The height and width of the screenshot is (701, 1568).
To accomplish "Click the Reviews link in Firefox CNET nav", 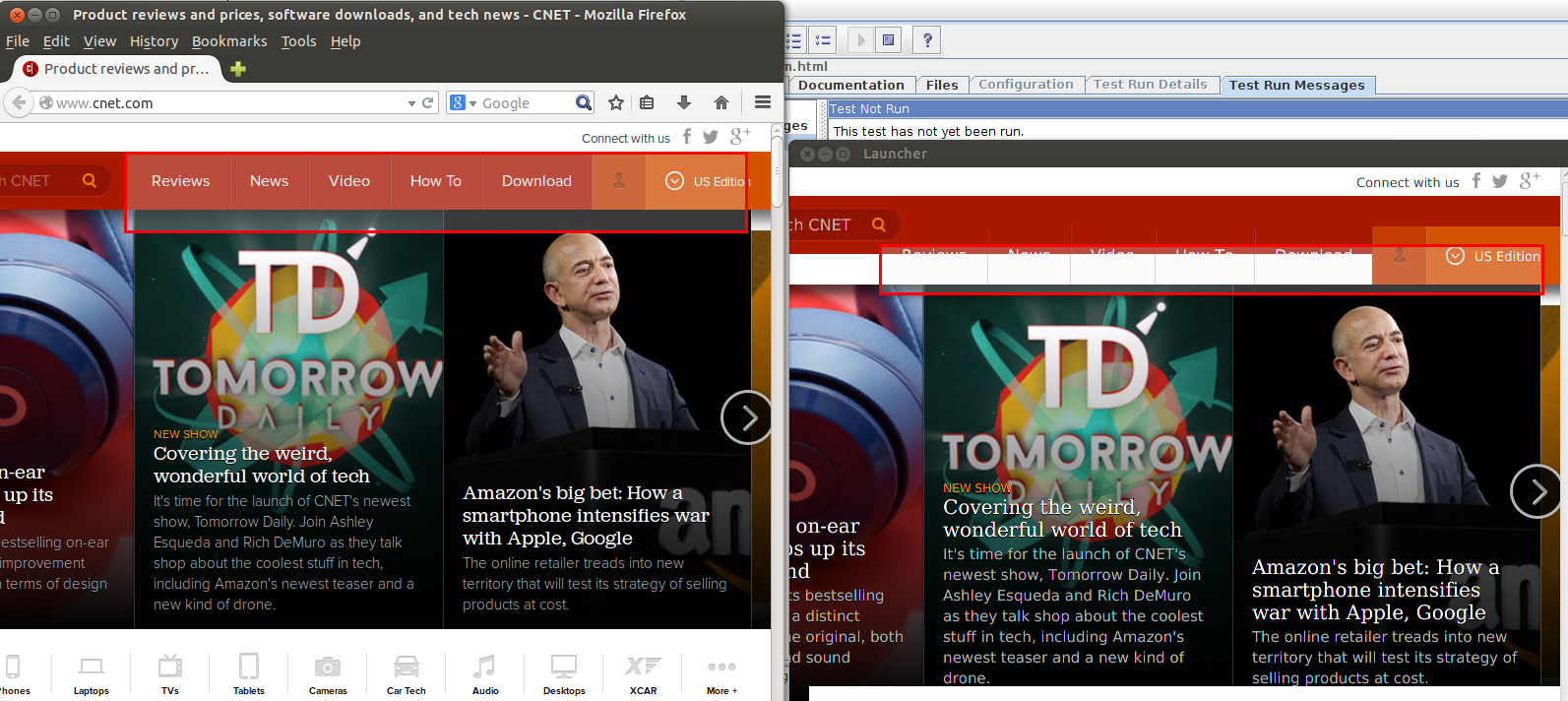I will [x=180, y=181].
